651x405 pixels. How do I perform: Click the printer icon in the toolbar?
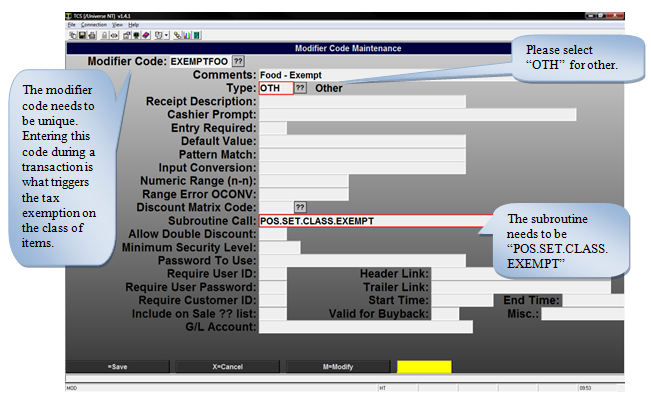92,35
